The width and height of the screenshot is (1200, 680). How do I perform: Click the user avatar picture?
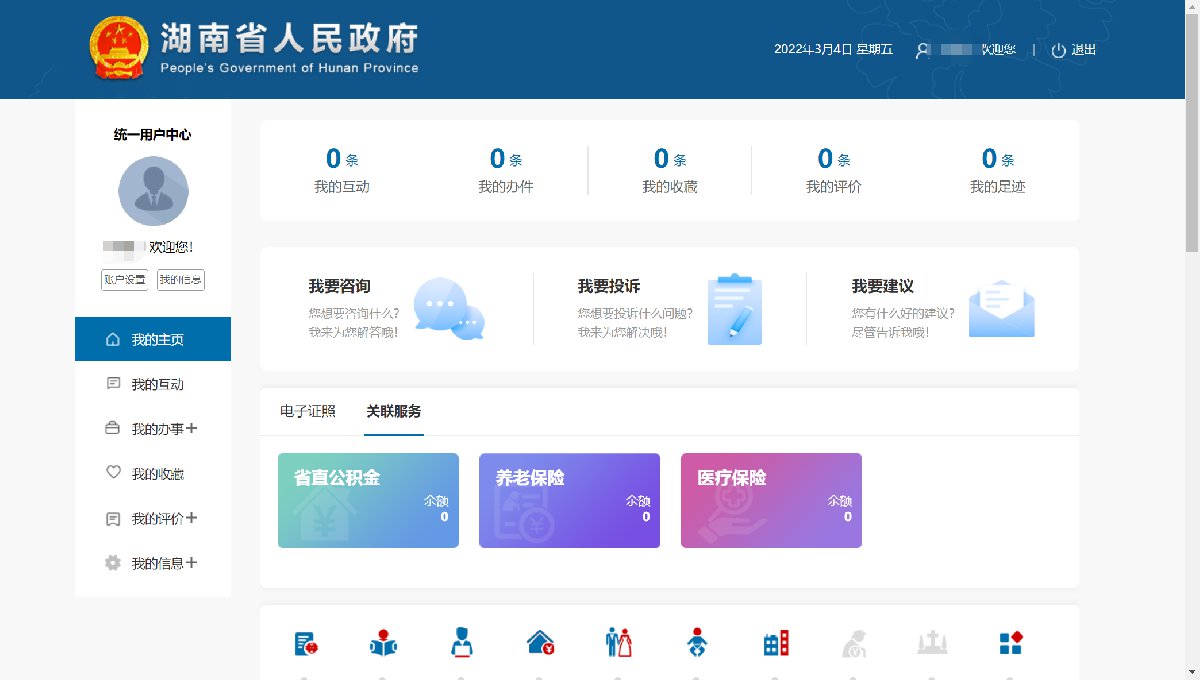pos(153,191)
